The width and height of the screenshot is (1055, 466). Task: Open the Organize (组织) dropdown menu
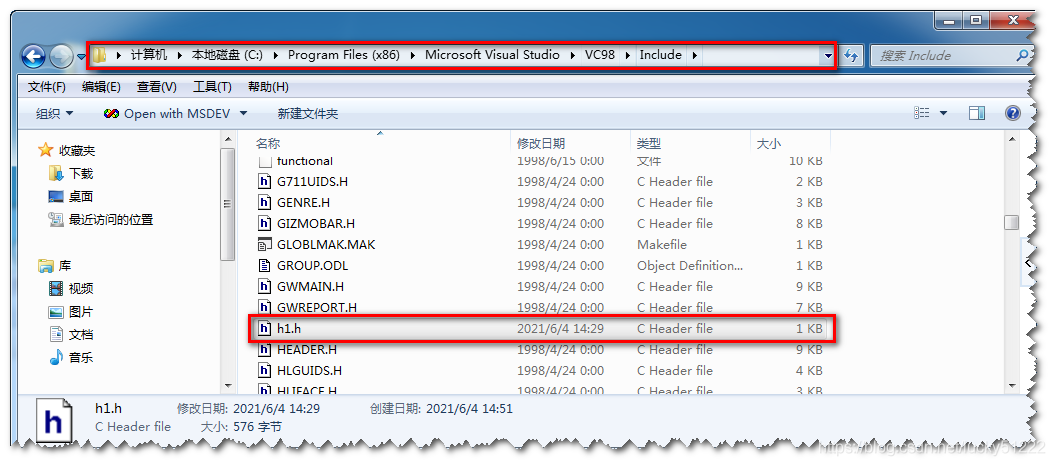click(x=54, y=114)
